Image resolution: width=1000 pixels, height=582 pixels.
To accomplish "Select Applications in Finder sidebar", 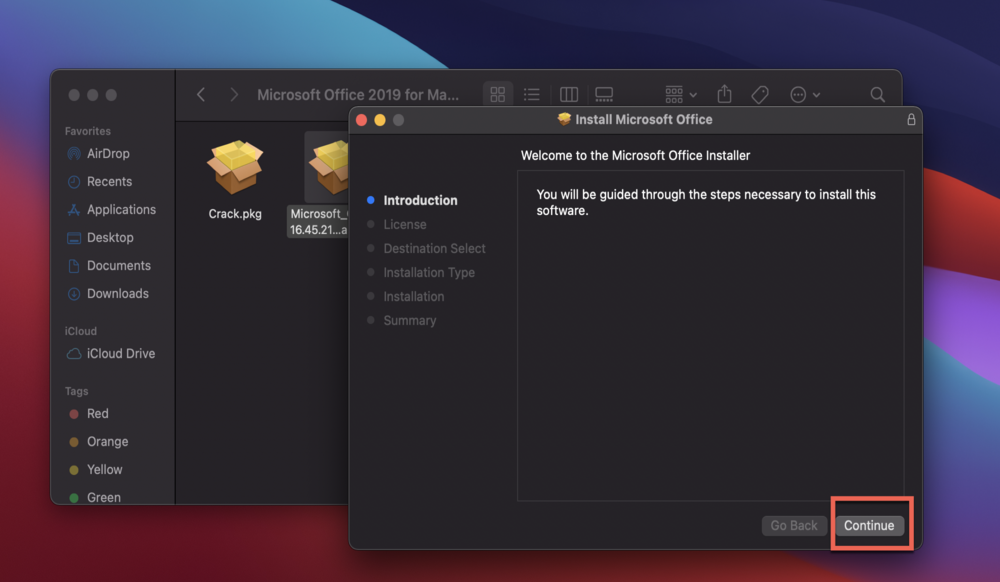I will [x=121, y=210].
